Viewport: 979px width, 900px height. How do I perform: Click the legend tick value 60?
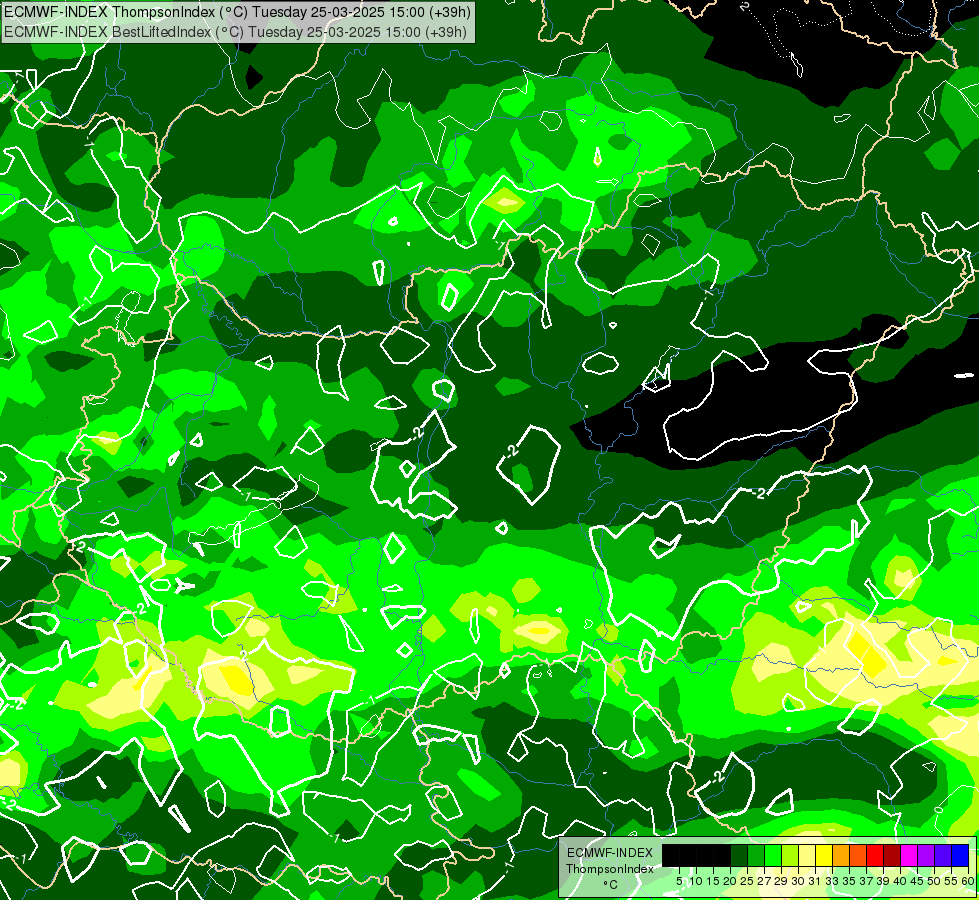point(968,881)
